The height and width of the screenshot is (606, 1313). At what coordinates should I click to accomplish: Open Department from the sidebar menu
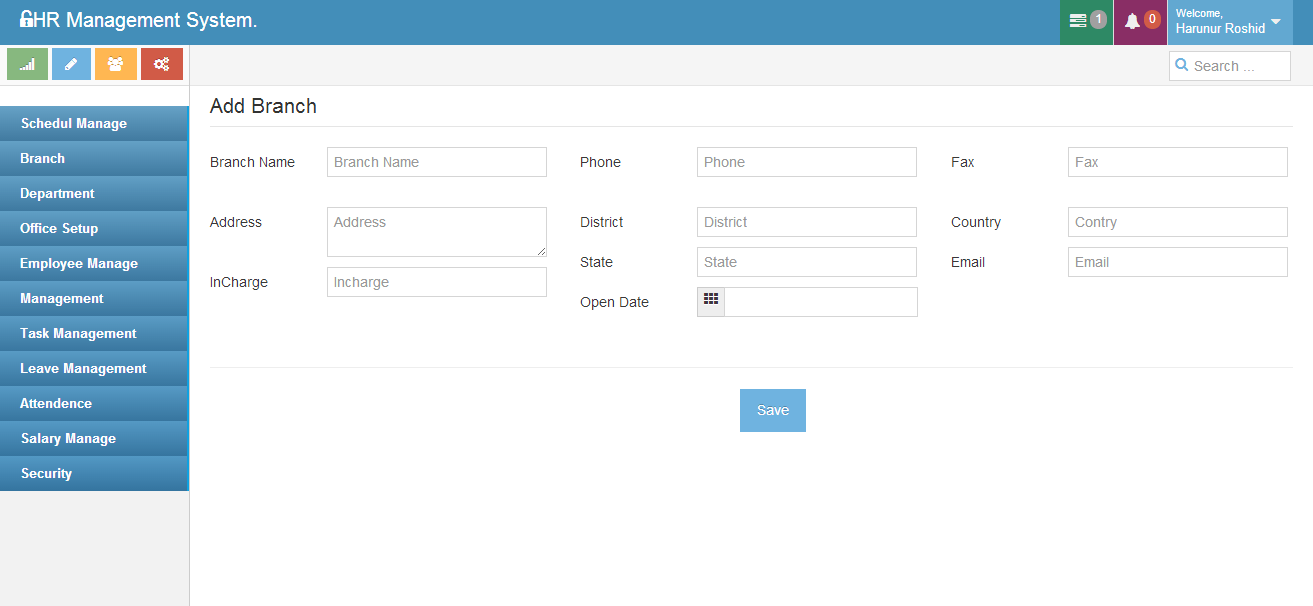[57, 193]
